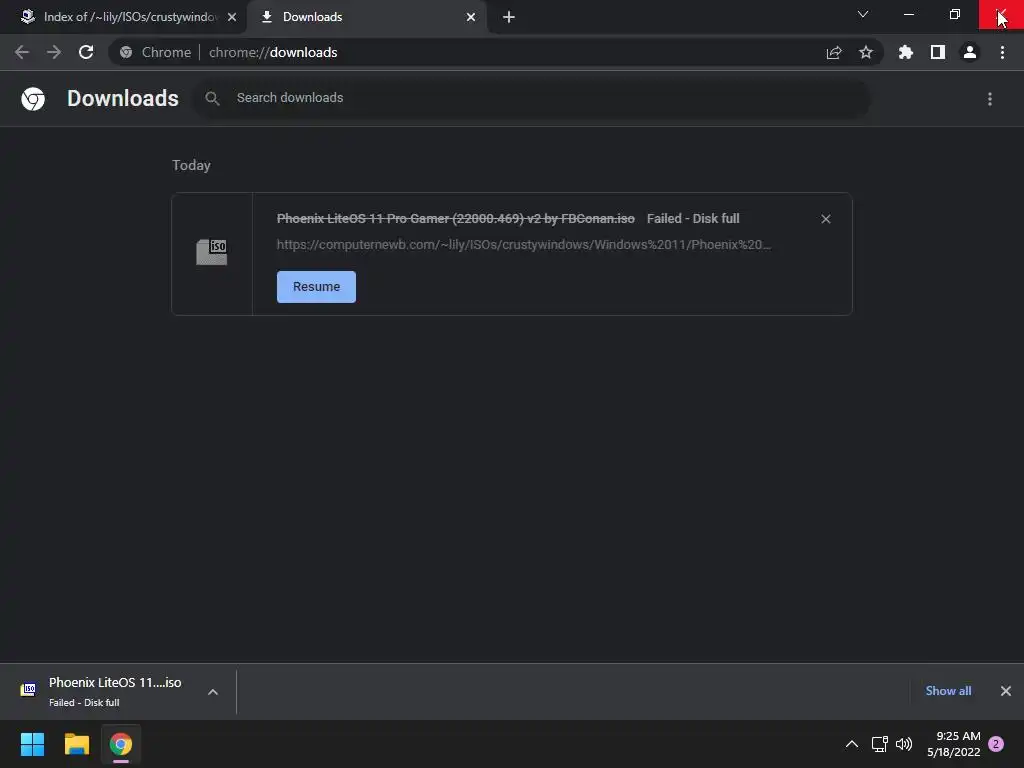Focus the Search downloads field
Screen dimensions: 1024x768
532,98
